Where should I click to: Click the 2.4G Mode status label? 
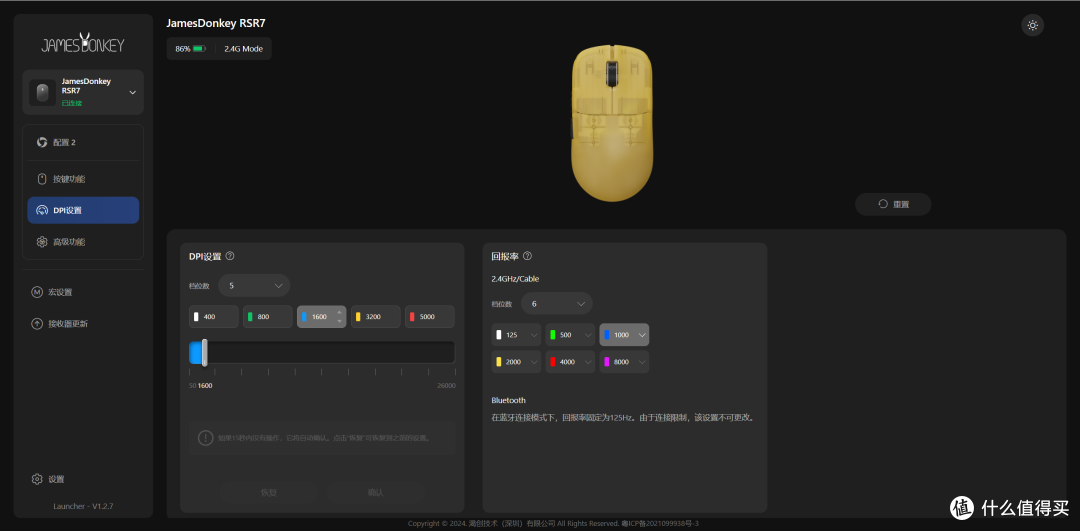(243, 49)
